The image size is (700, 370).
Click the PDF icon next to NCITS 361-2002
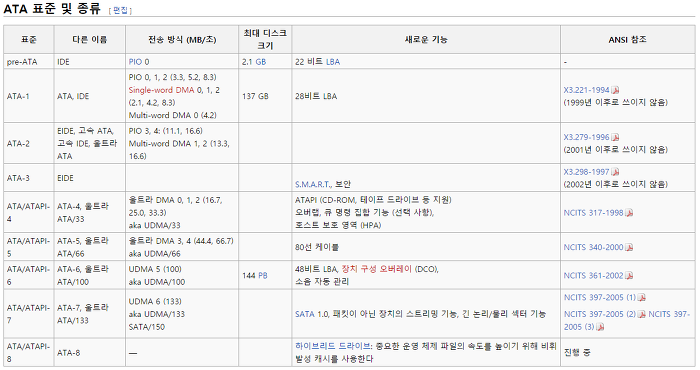click(x=629, y=276)
